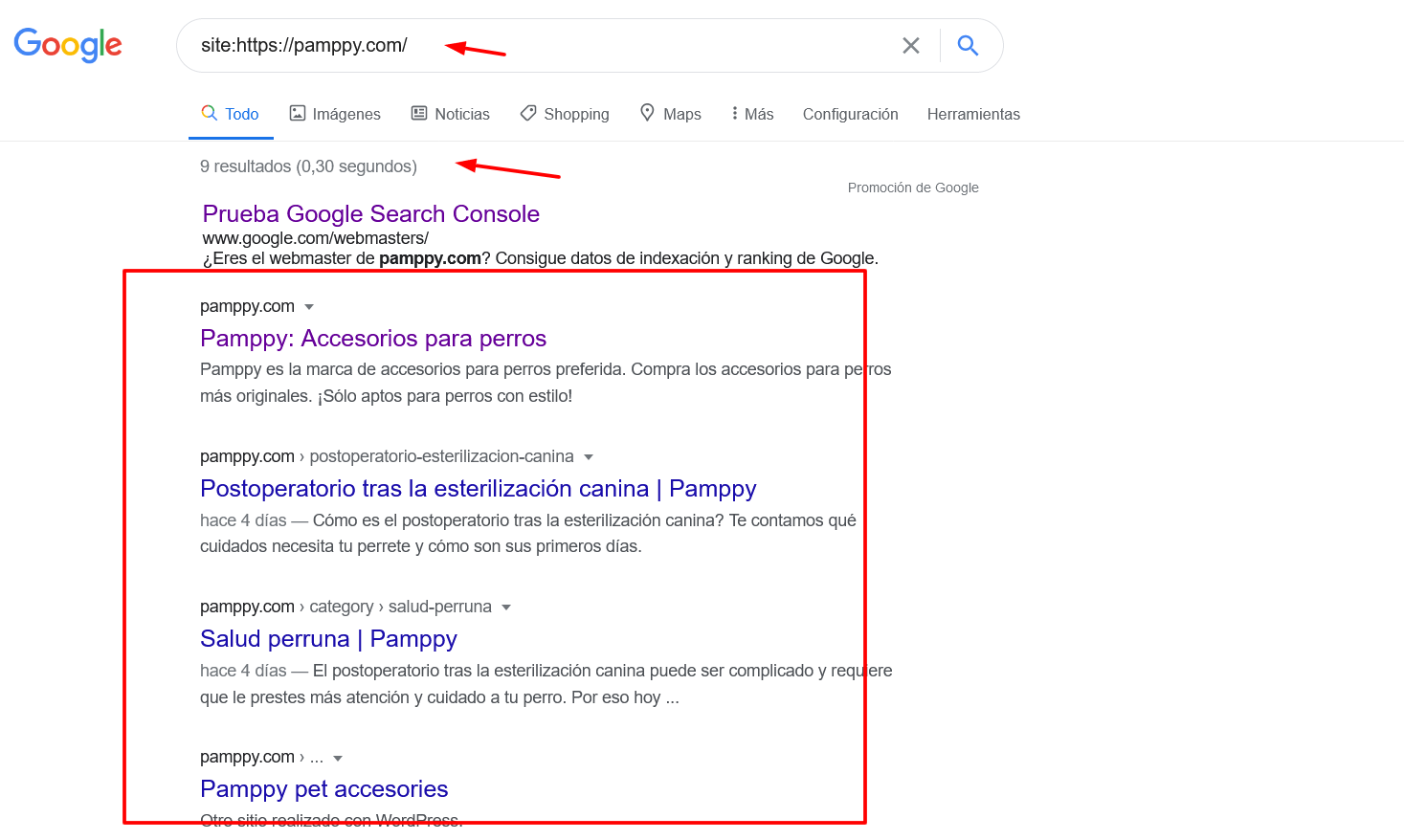This screenshot has height=840, width=1404.
Task: Open Pamppy: Accesorios para perros result
Action: (373, 339)
